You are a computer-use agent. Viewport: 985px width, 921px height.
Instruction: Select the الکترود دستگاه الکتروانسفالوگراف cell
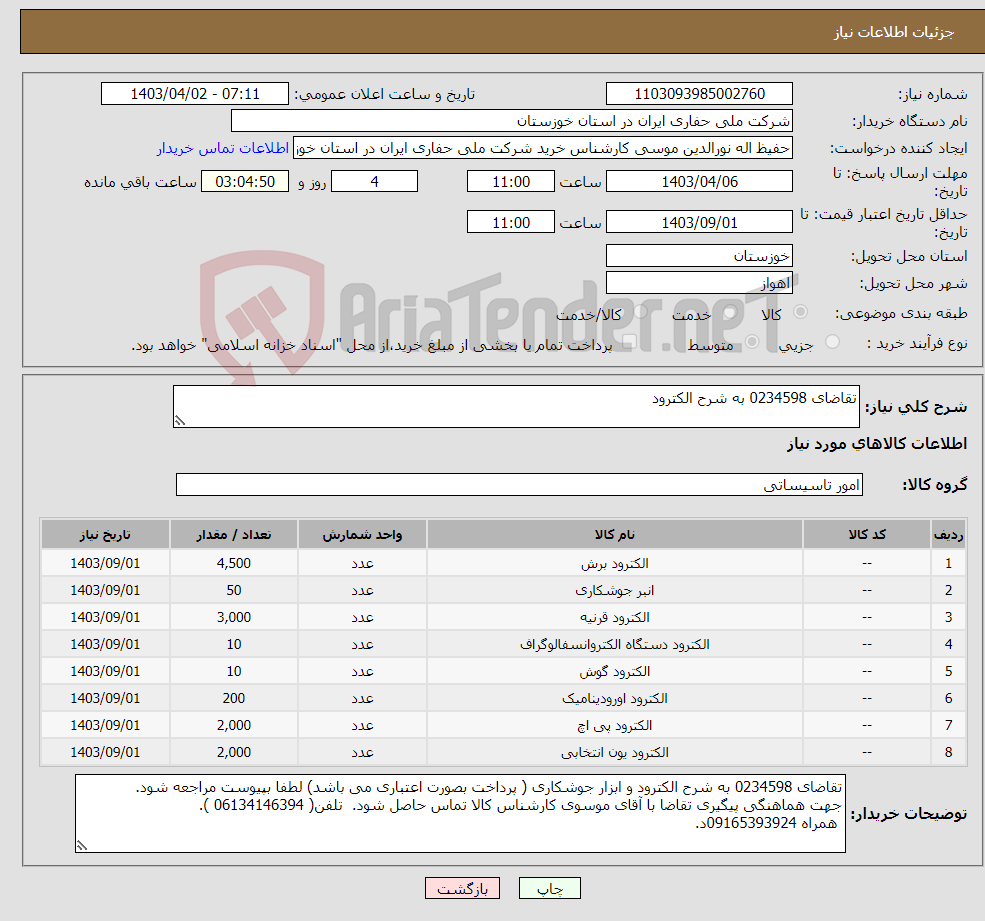pyautogui.click(x=614, y=645)
